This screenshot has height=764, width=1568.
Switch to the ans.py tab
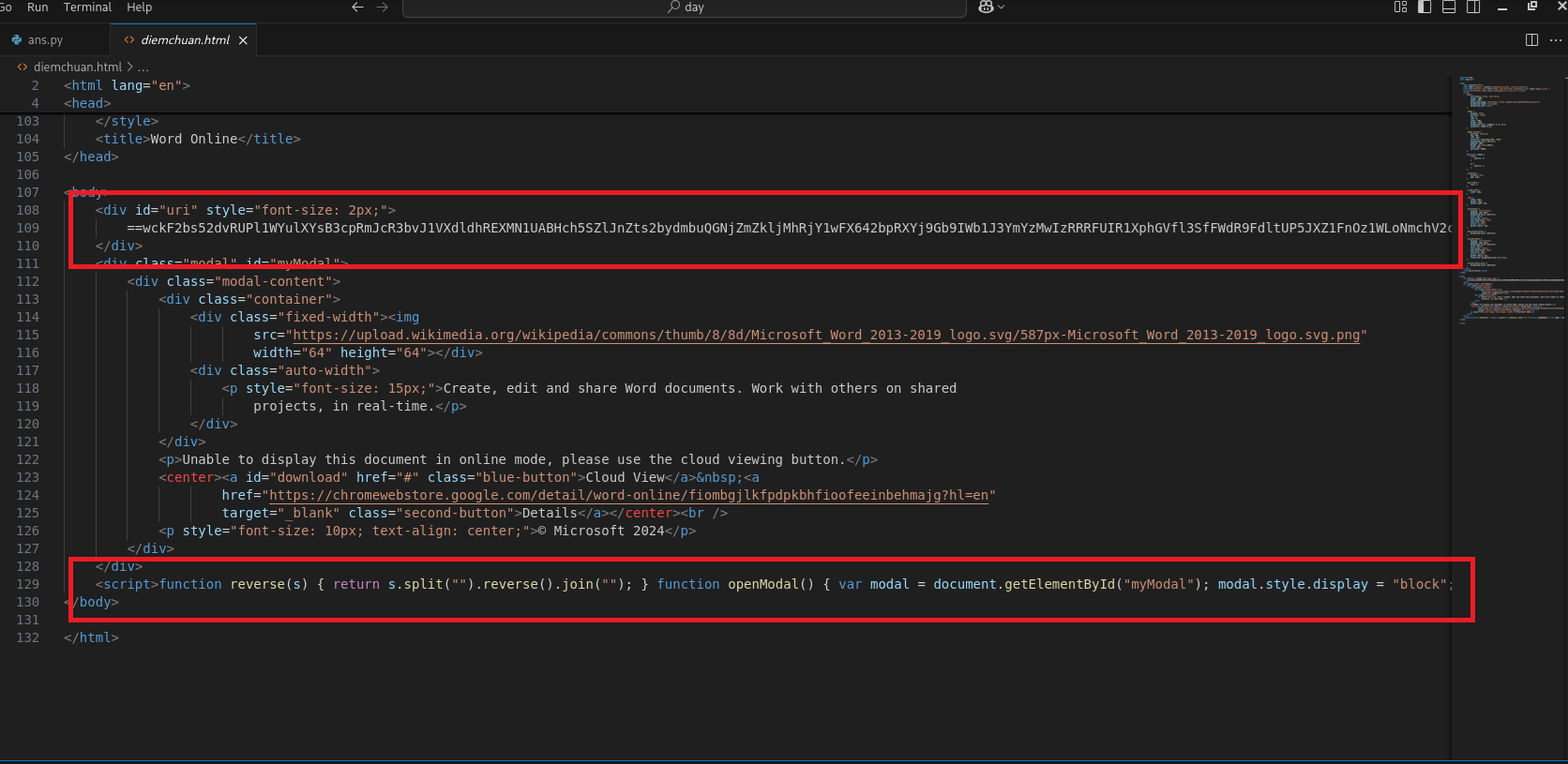click(x=45, y=40)
